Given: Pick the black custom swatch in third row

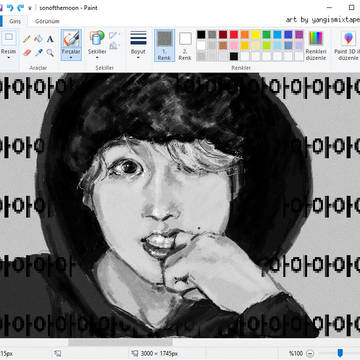Looking at the screenshot, I should pos(234,56).
